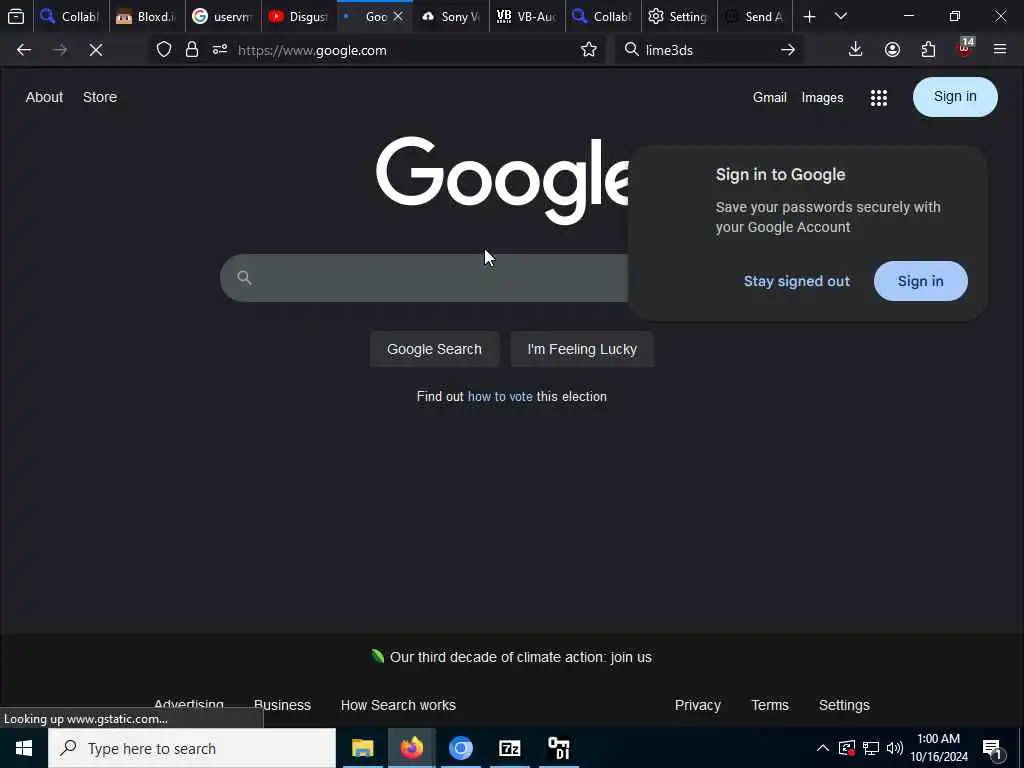Click the Windows Type here to search box
Image resolution: width=1024 pixels, height=768 pixels.
click(192, 748)
